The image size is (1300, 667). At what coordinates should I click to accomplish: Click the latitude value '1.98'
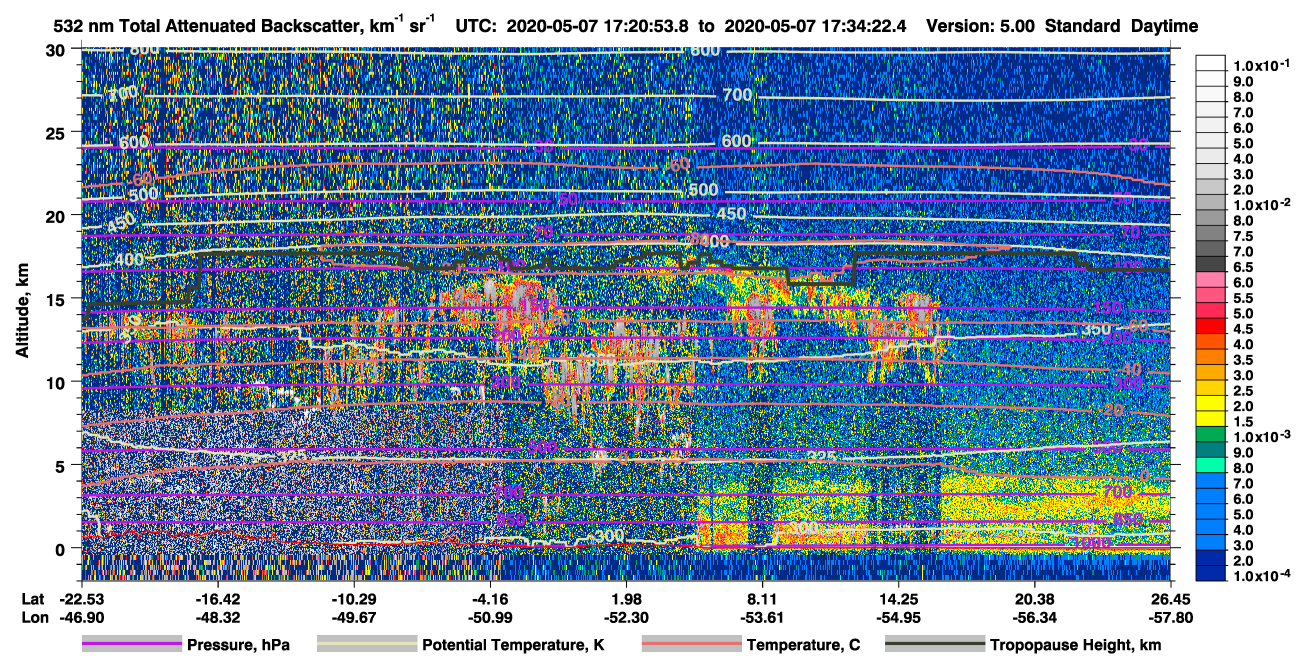626,599
